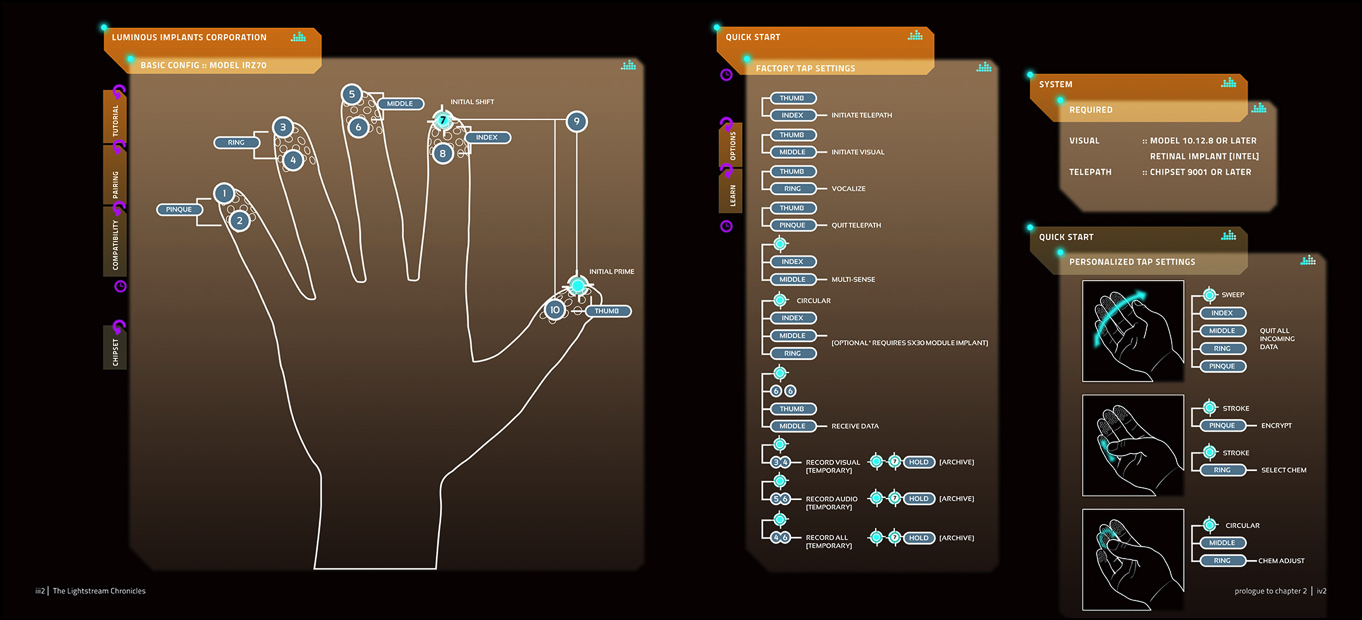Click purple clock icon below Compatibility tab
Image resolution: width=1362 pixels, height=620 pixels.
pos(121,286)
